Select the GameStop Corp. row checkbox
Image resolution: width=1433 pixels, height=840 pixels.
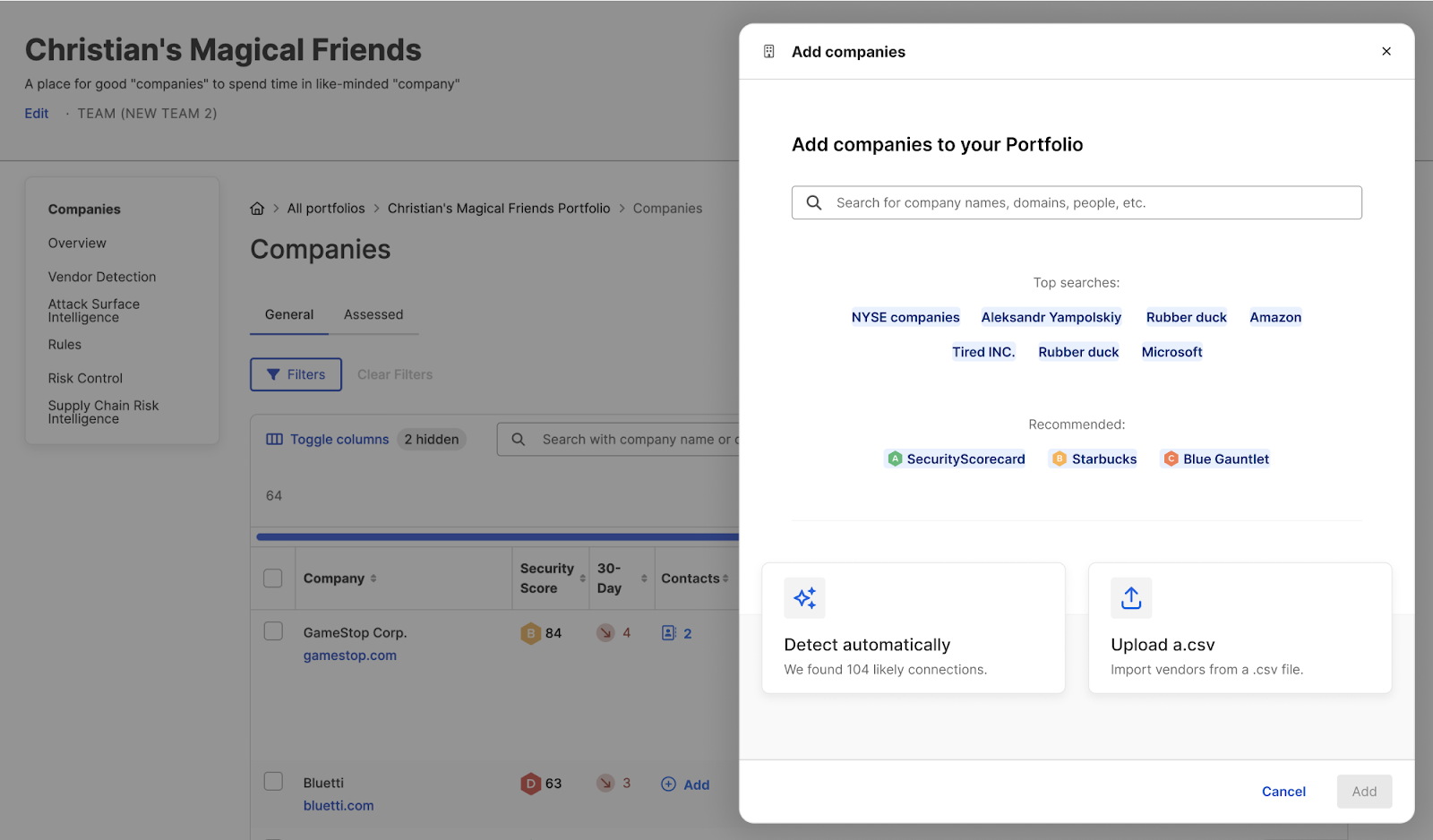point(273,631)
